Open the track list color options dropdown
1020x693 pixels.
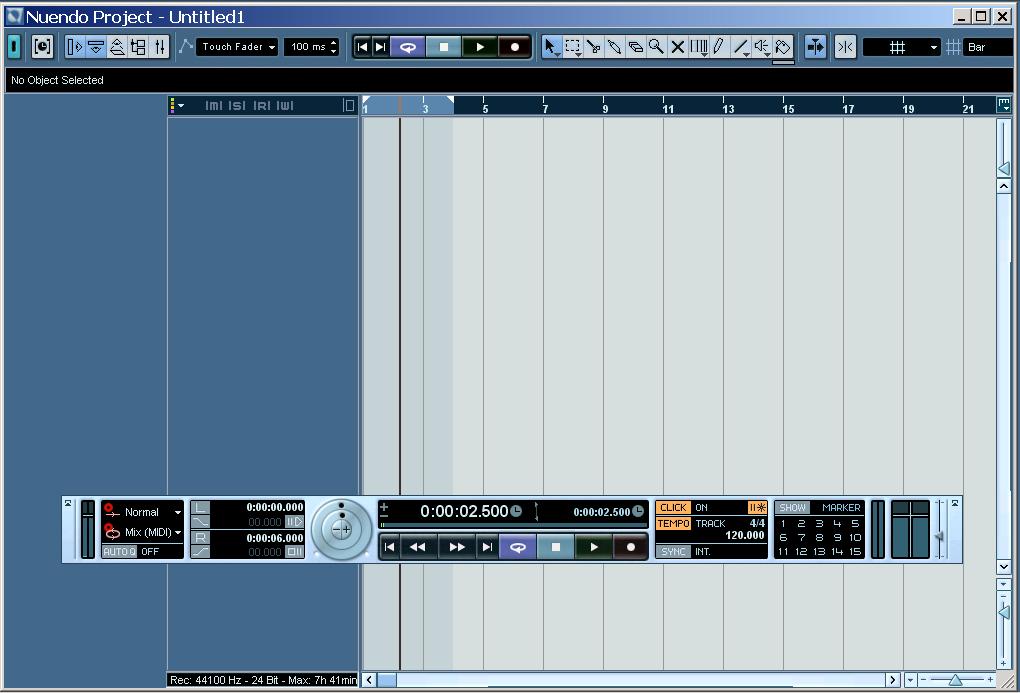pos(177,105)
